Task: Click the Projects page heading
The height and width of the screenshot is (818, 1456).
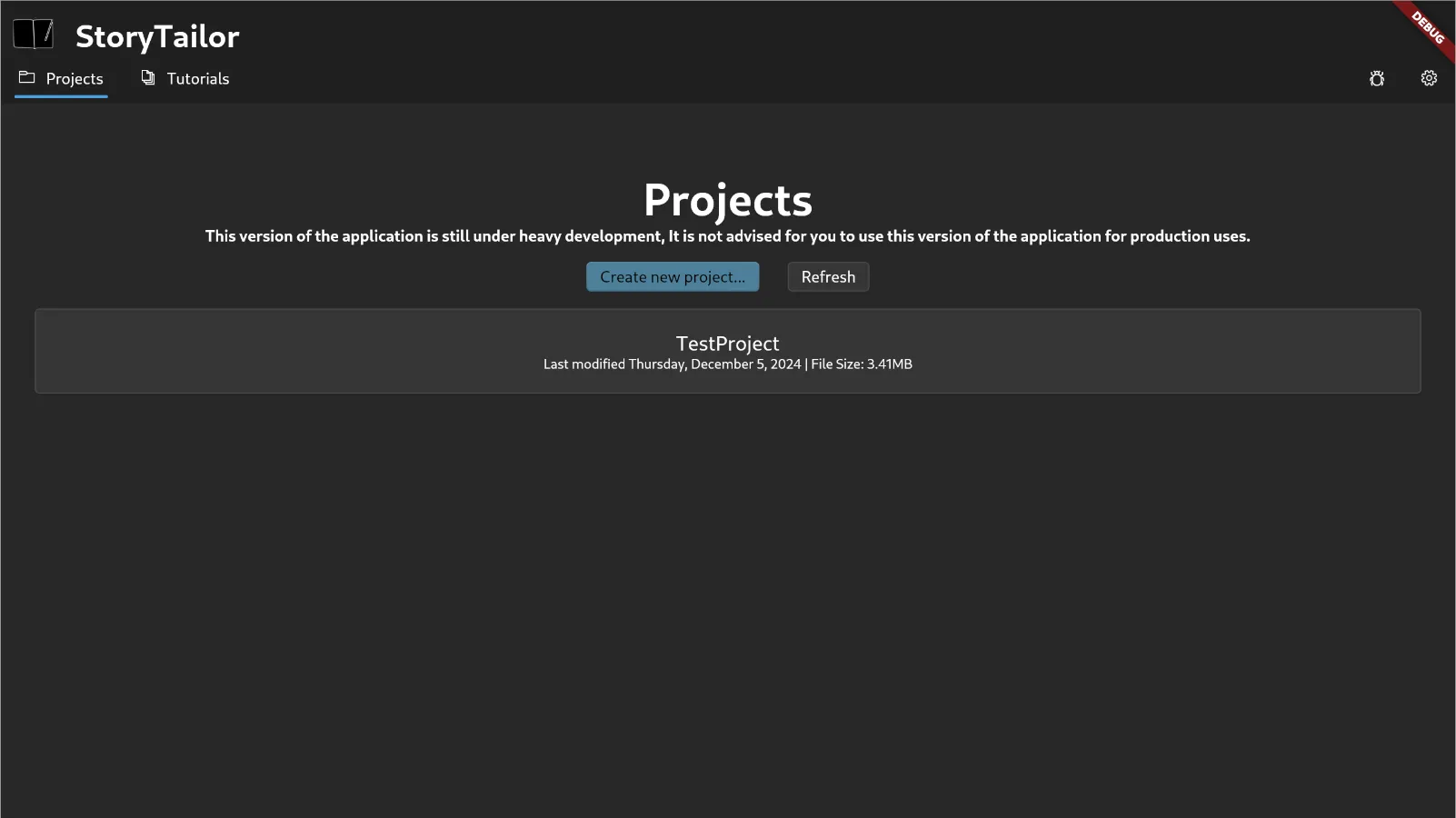Action: pyautogui.click(x=728, y=199)
